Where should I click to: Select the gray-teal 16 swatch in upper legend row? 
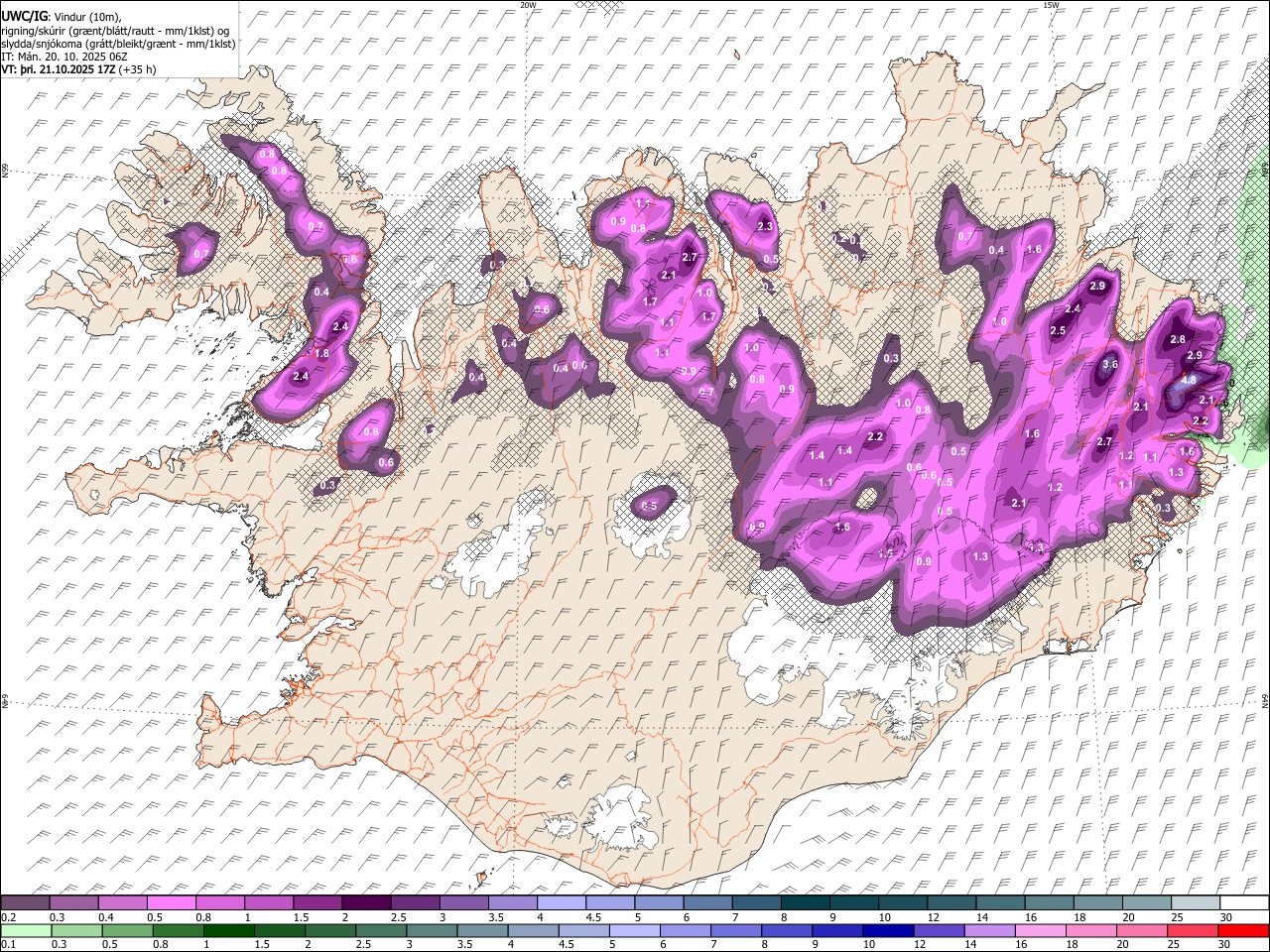pos(1048,903)
